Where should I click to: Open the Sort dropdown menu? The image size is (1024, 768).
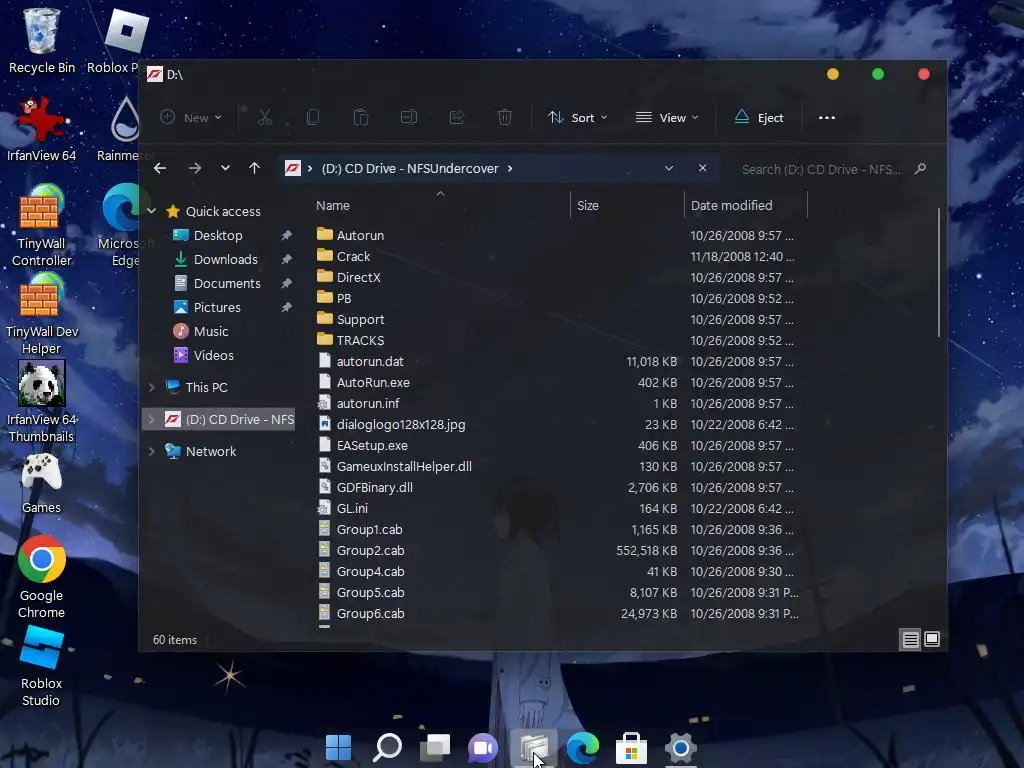[x=577, y=118]
